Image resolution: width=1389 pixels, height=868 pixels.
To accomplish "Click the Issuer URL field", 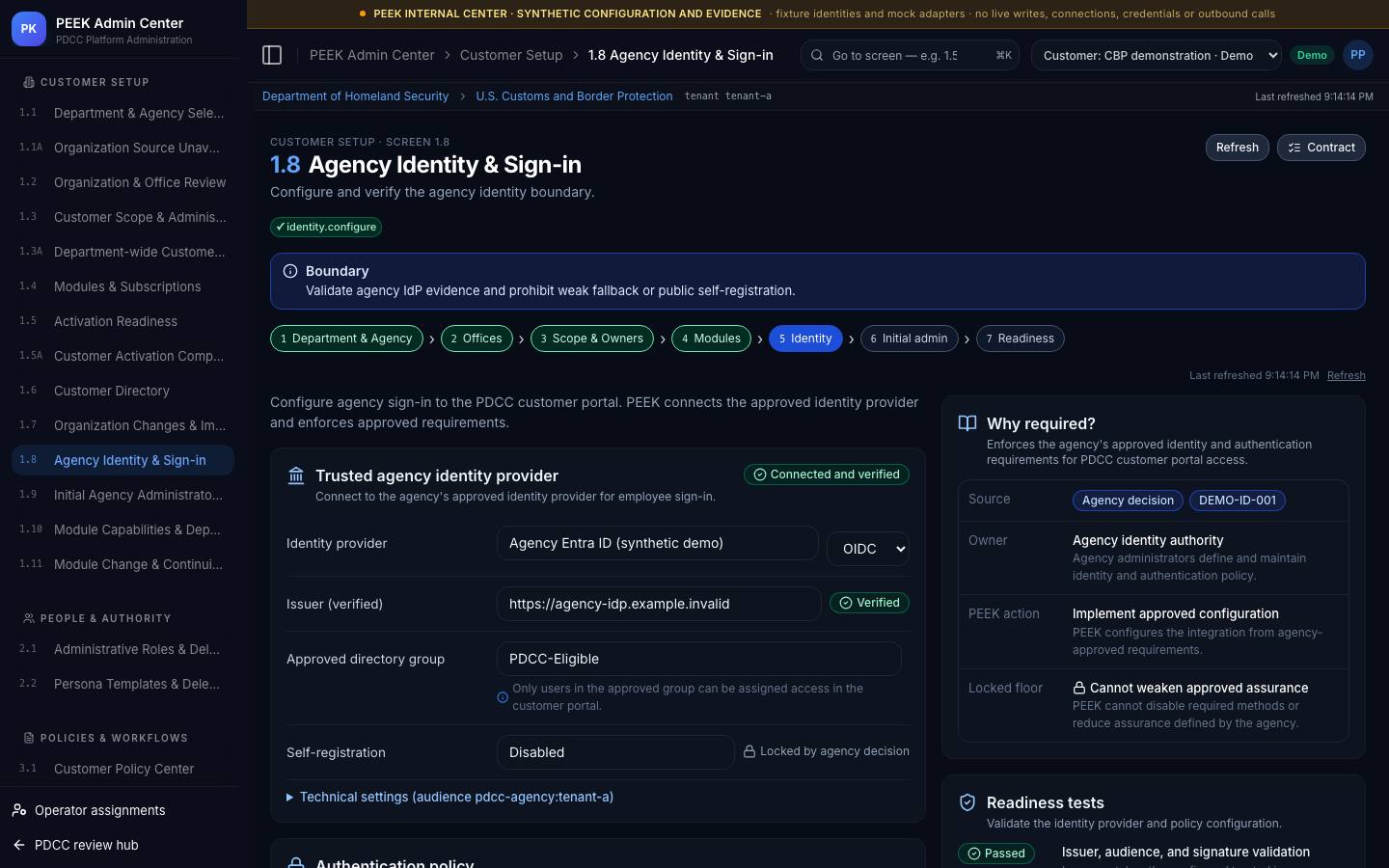I will [659, 604].
